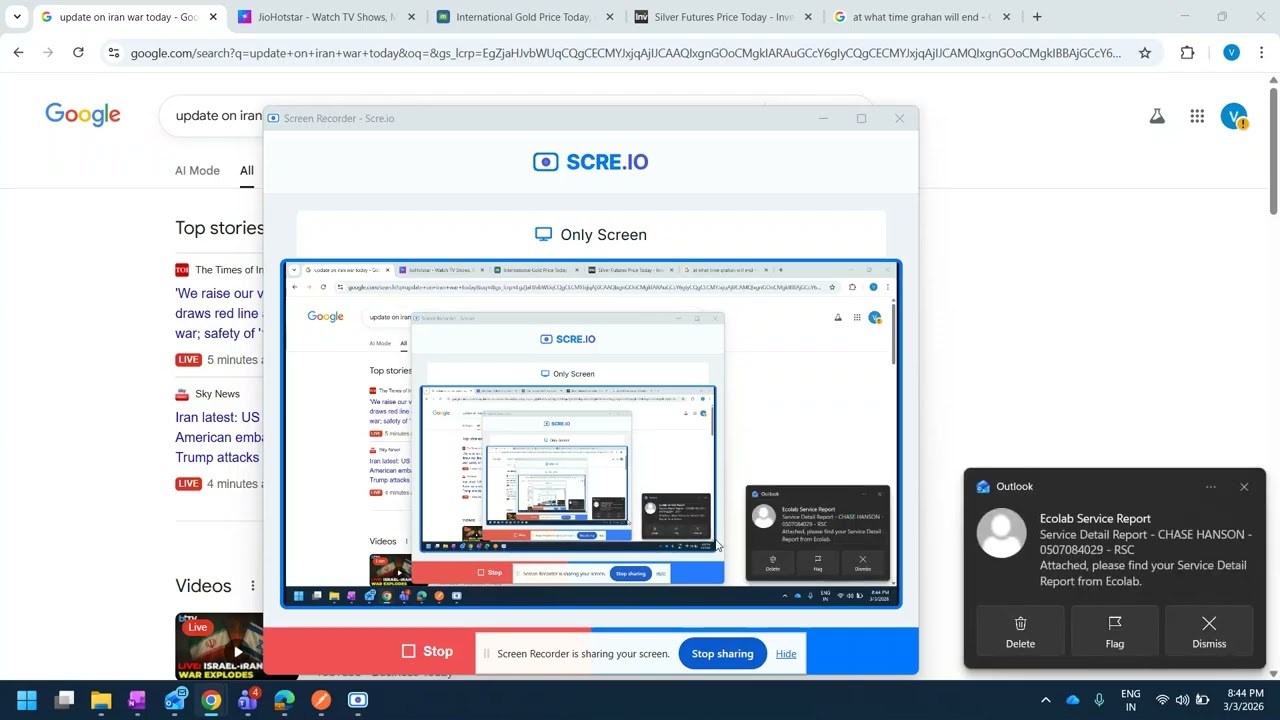Click Chrome's back navigation arrow
This screenshot has width=1280, height=720.
(18, 53)
